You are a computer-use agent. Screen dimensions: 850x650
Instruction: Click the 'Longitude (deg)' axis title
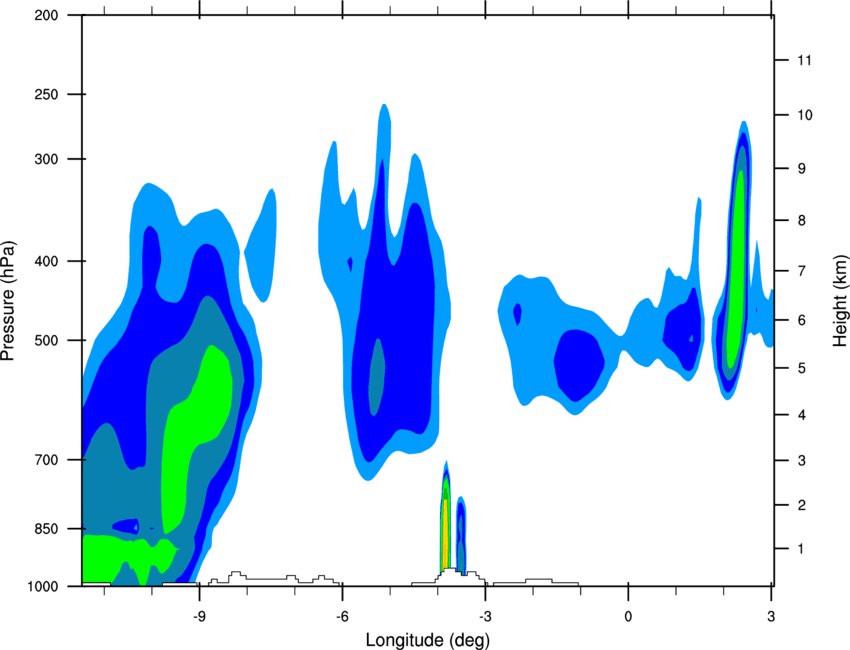(x=428, y=640)
